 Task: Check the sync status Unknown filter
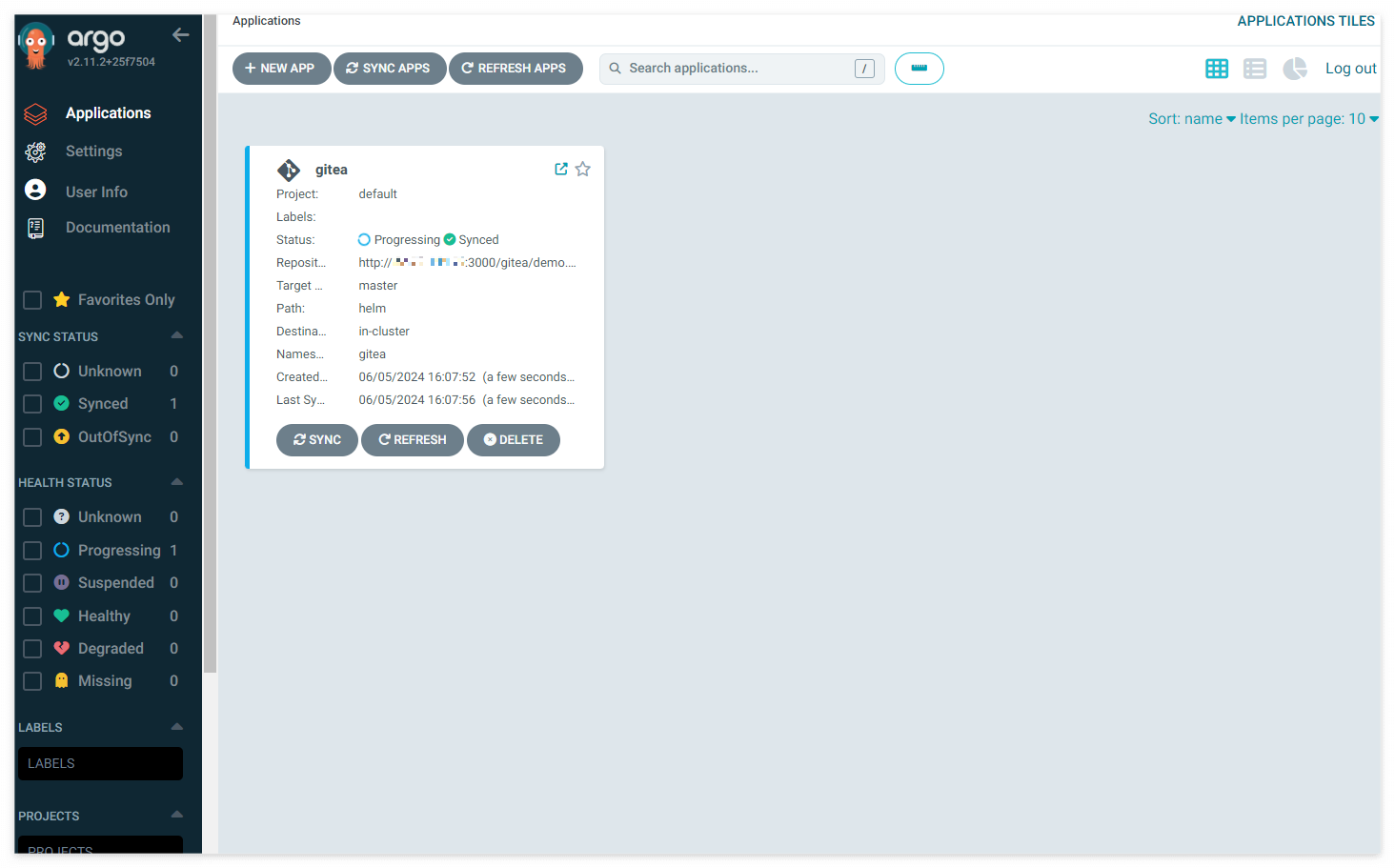point(32,372)
